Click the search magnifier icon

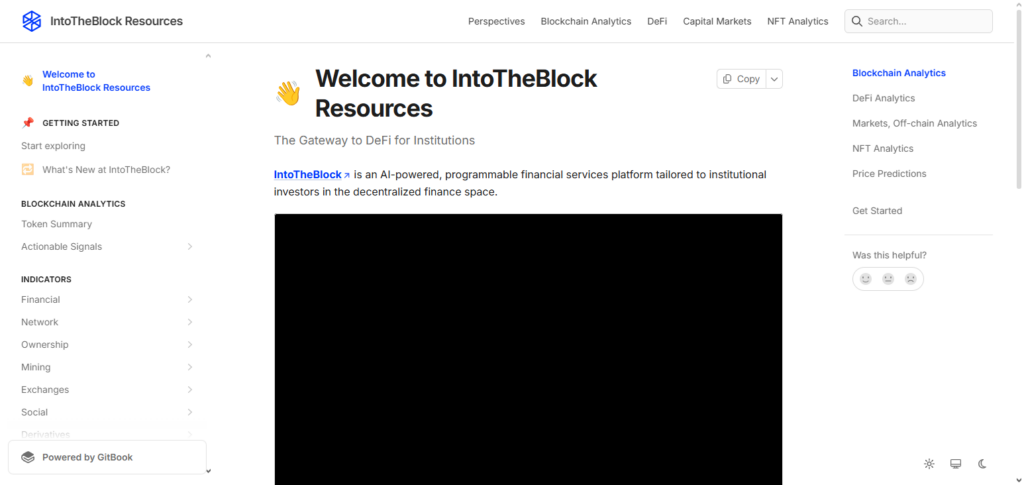[x=857, y=21]
